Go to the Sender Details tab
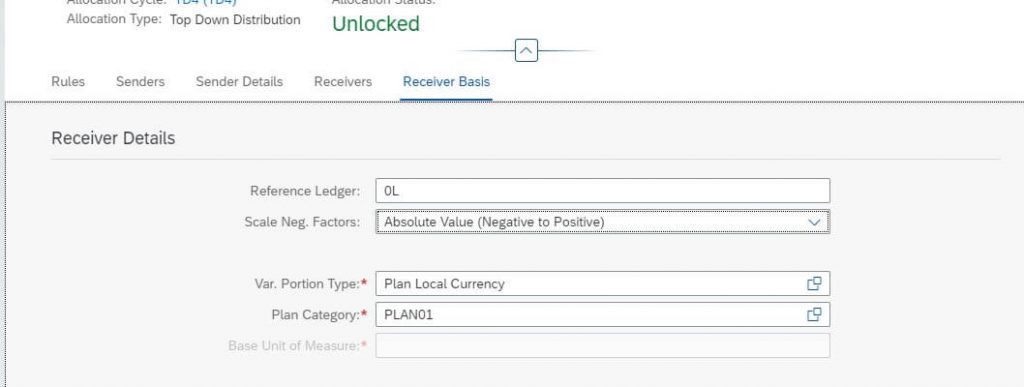The width and height of the screenshot is (1024, 387). pos(239,82)
